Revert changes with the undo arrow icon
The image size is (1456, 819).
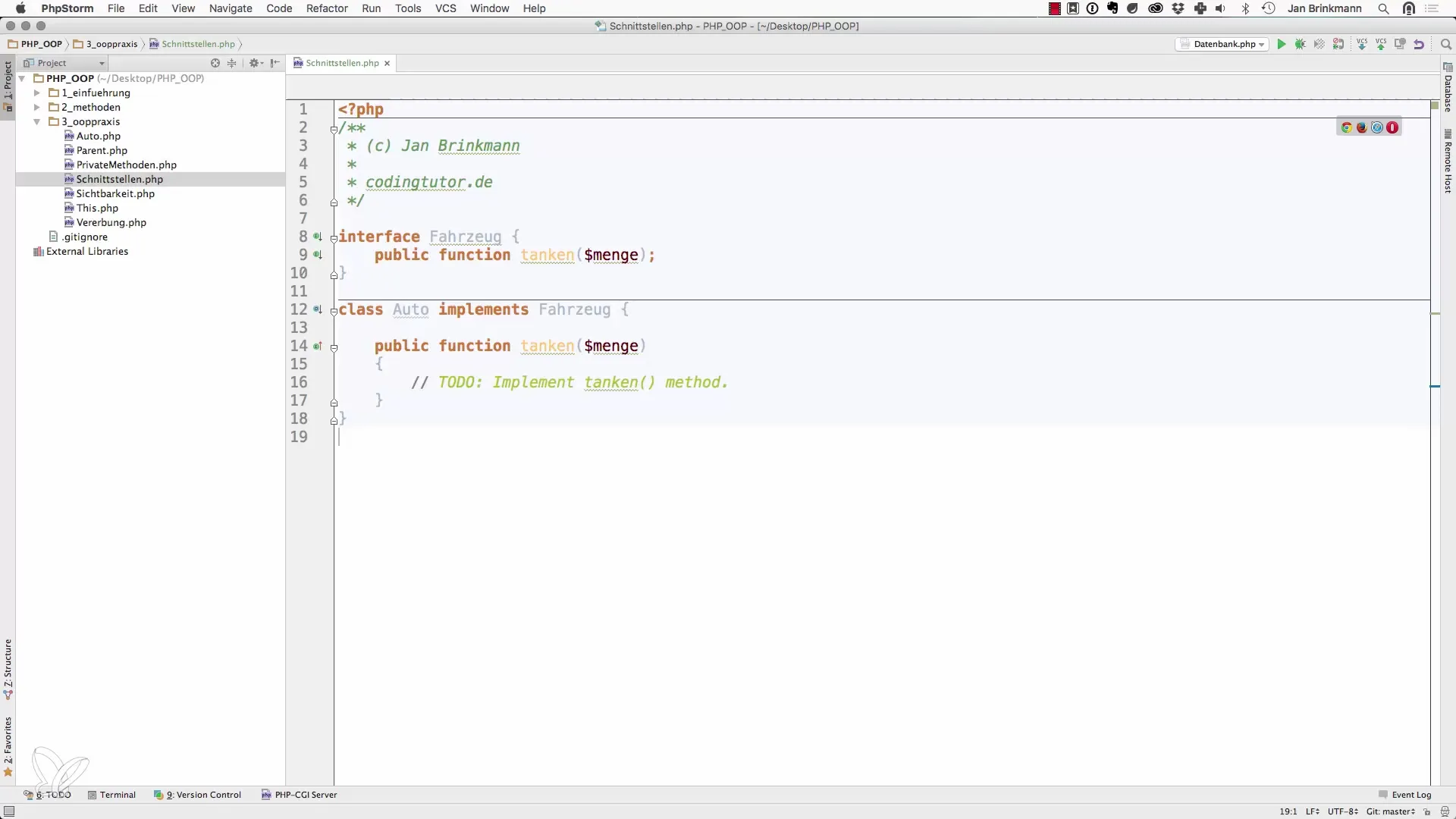[1419, 44]
